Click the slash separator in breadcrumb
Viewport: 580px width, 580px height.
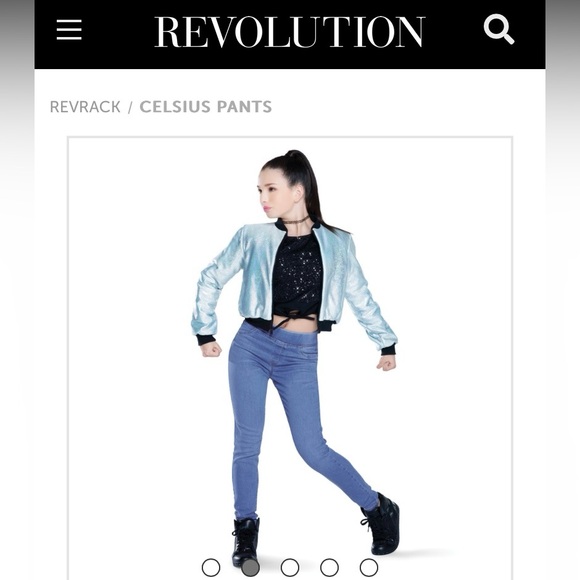[130, 107]
